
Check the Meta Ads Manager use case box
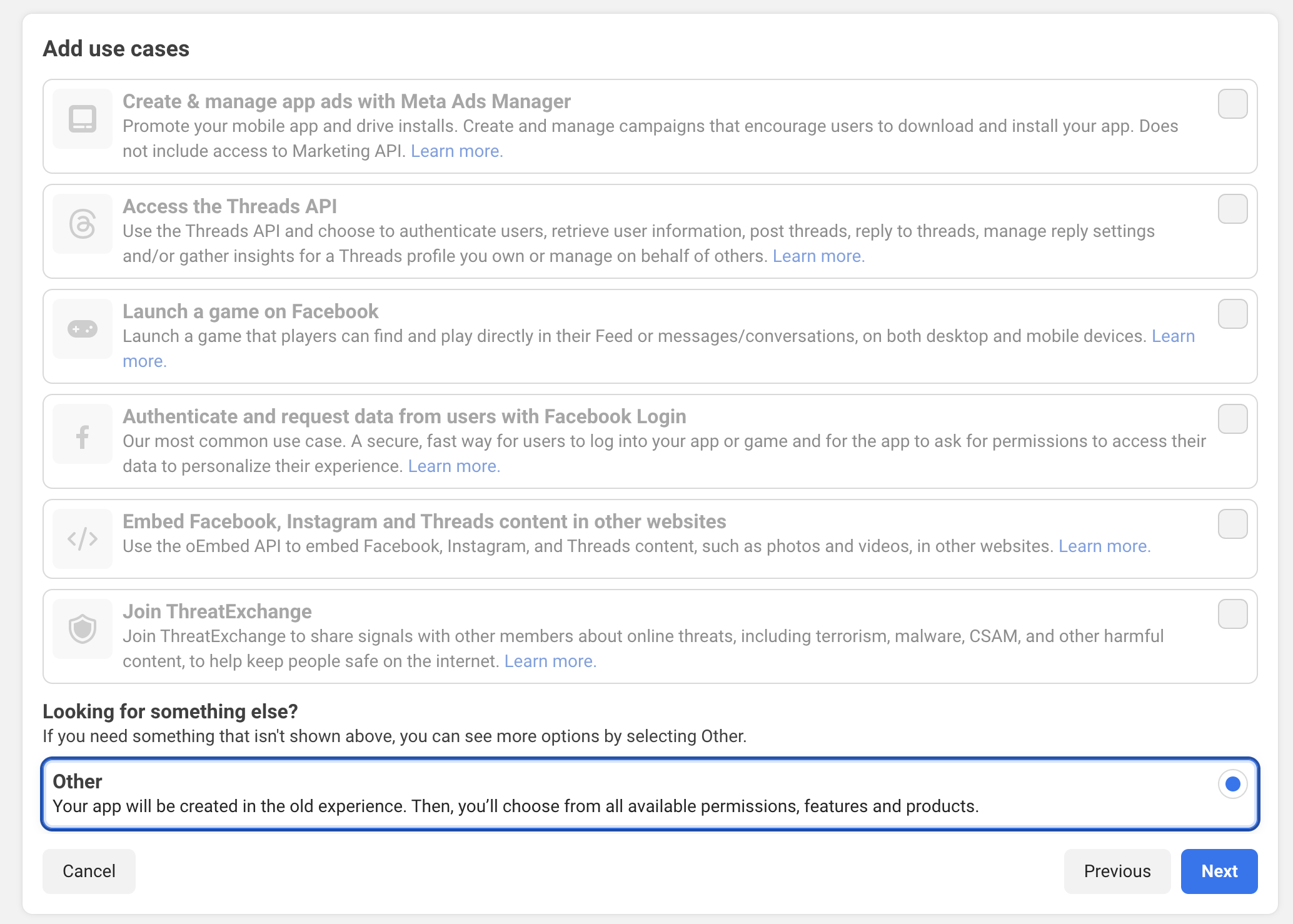tap(1232, 104)
